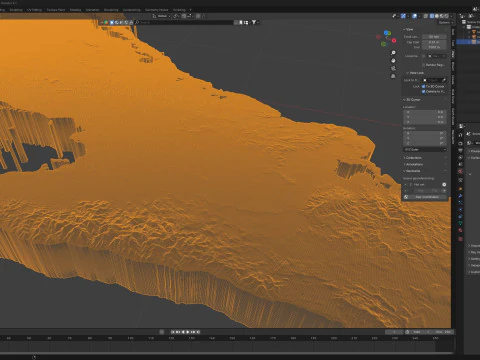This screenshot has height=360, width=480.
Task: Open Global transform orientation dropdown
Action: [161, 16]
